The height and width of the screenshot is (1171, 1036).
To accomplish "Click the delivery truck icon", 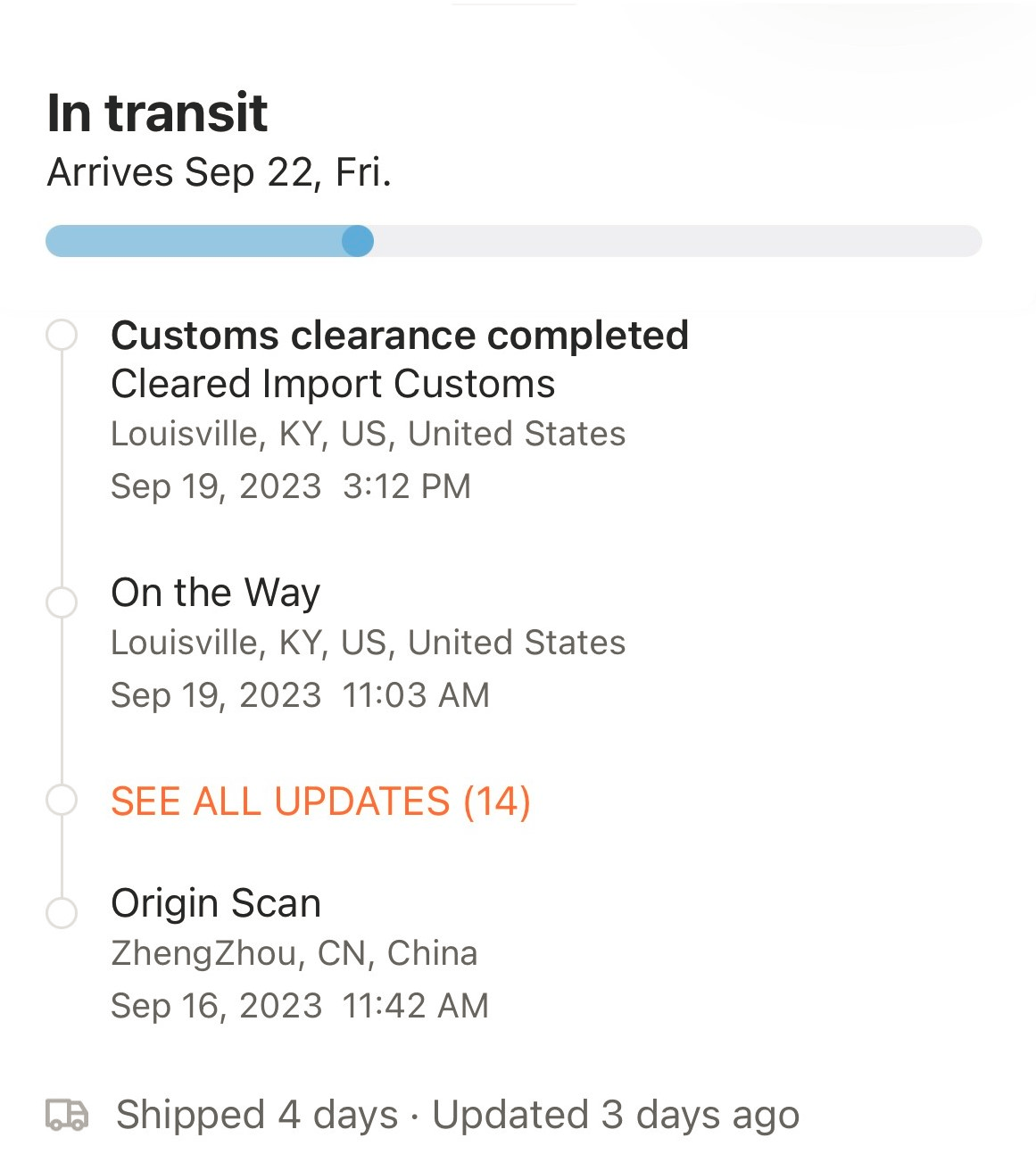I will pos(67,1115).
